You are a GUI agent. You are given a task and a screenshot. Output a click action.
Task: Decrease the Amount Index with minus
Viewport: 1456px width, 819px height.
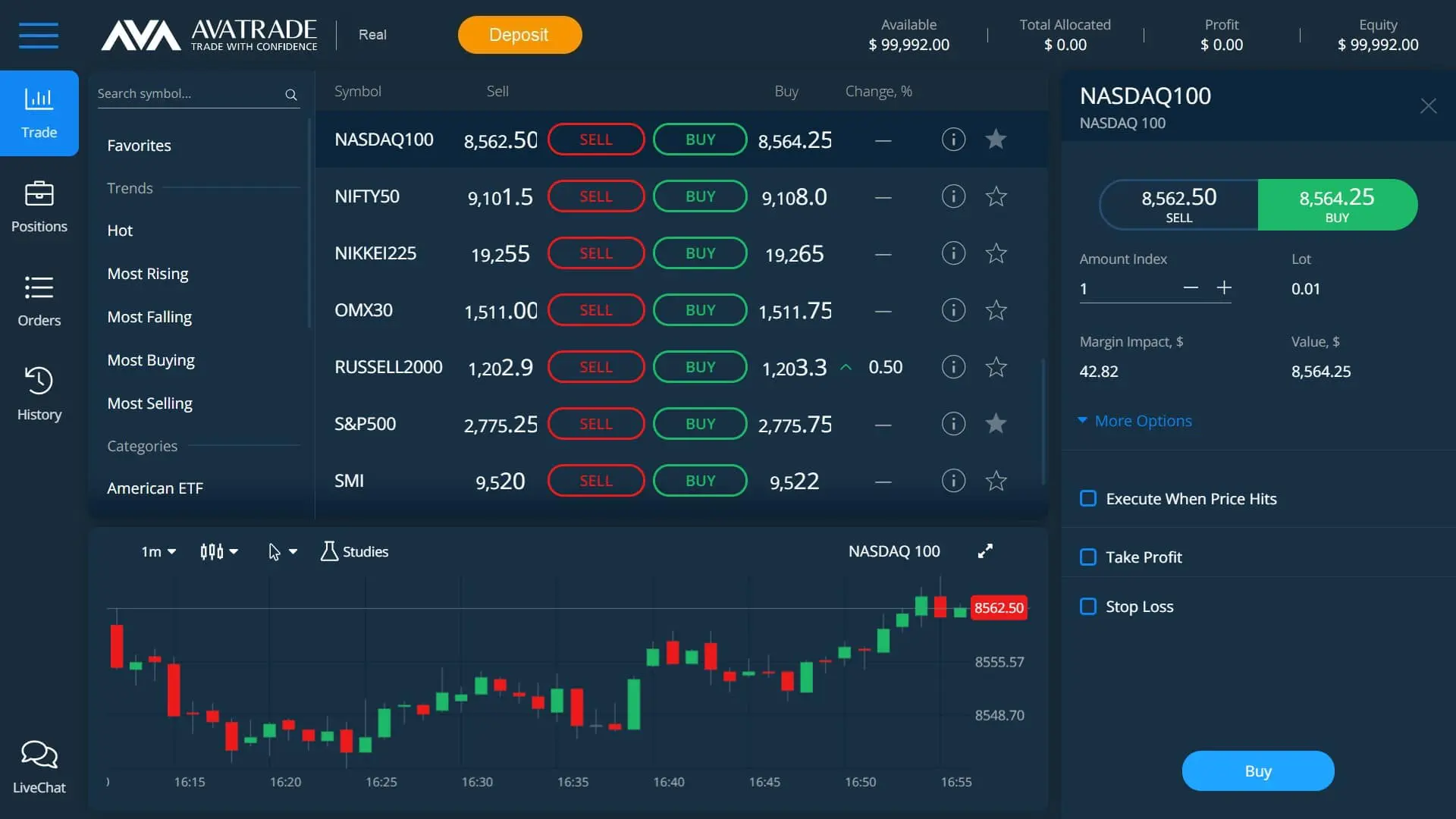[1191, 287]
